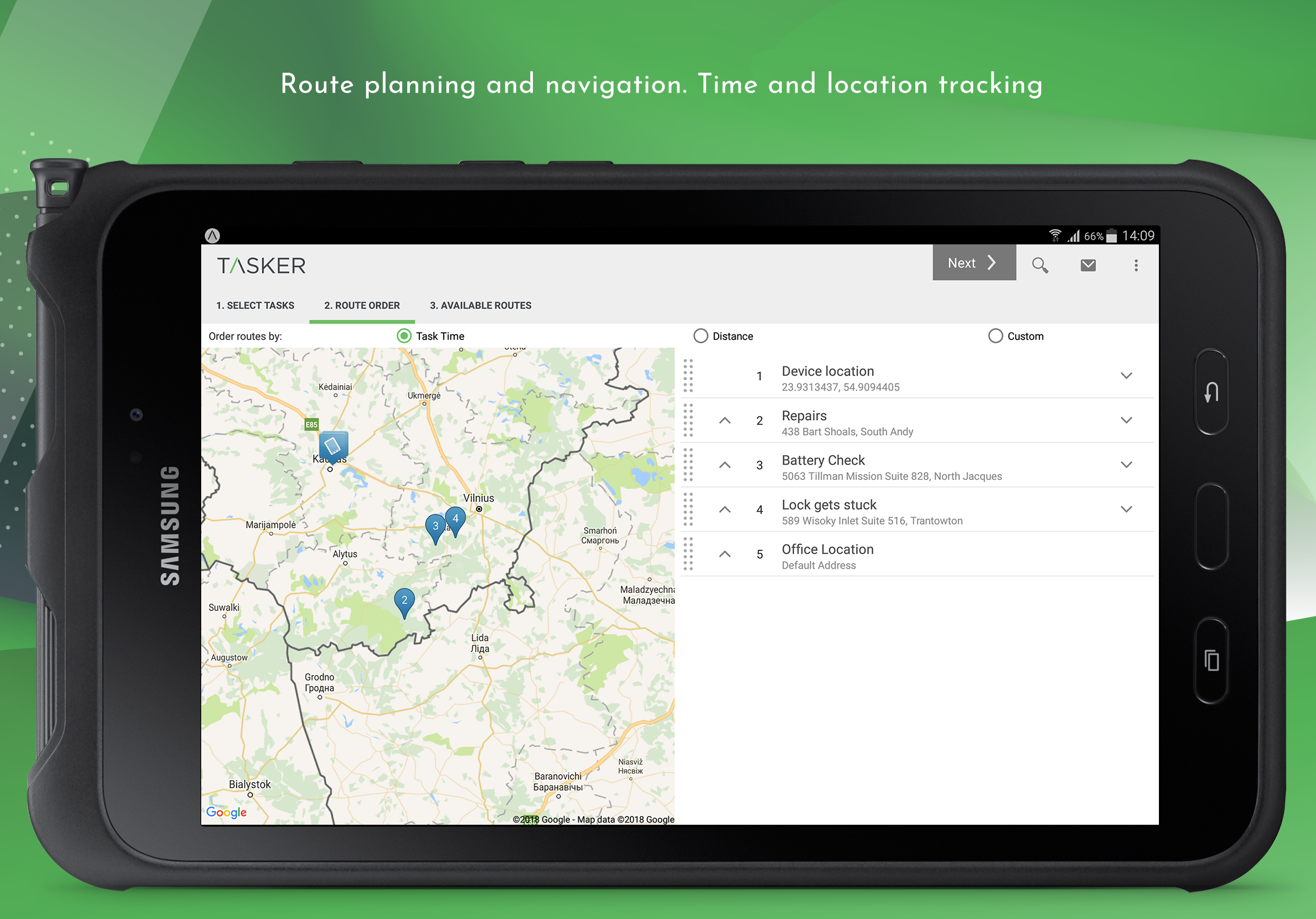Select the Custom route ordering option
The width and height of the screenshot is (1316, 919).
[994, 335]
